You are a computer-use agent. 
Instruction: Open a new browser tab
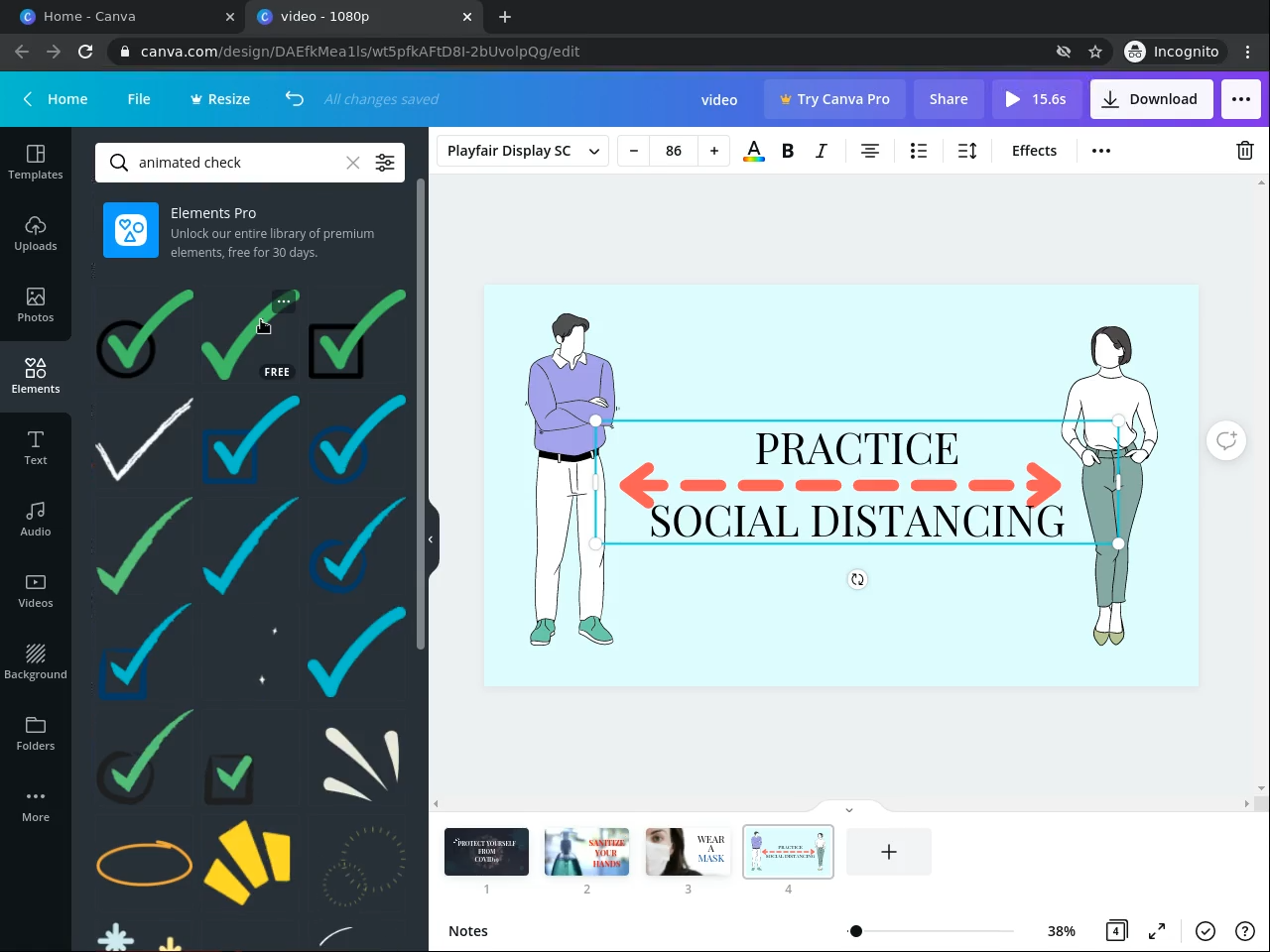(505, 17)
